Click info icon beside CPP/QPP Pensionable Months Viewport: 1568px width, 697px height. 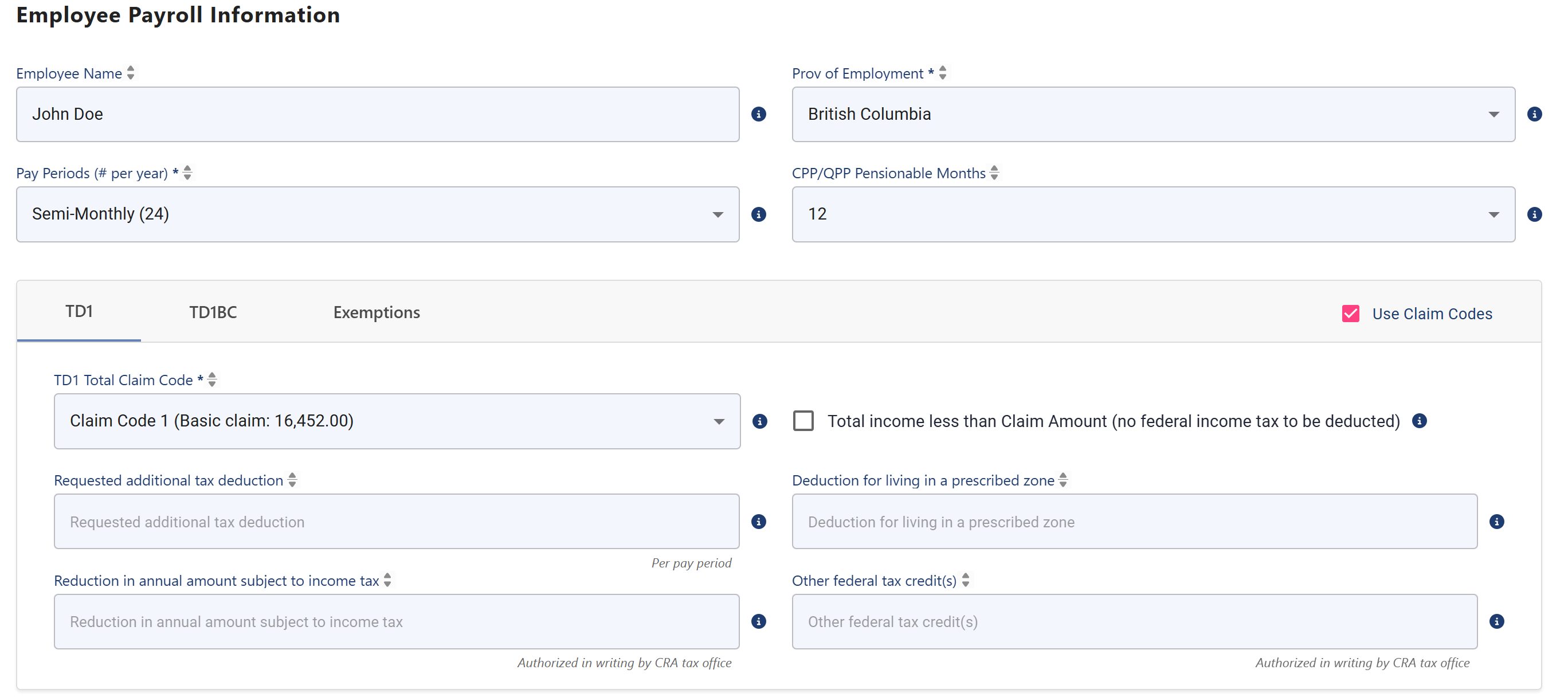coord(1535,214)
